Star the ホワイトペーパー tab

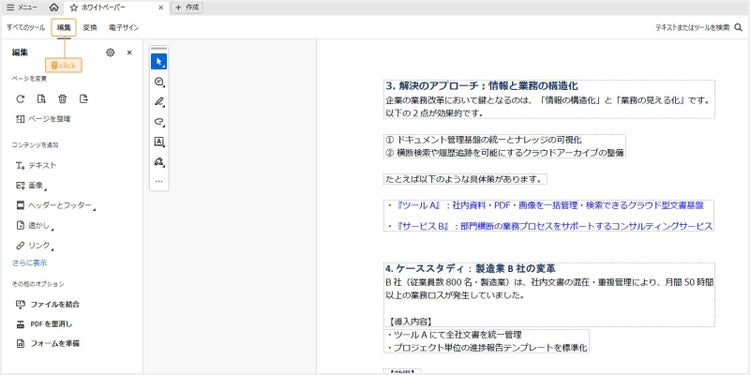point(74,7)
